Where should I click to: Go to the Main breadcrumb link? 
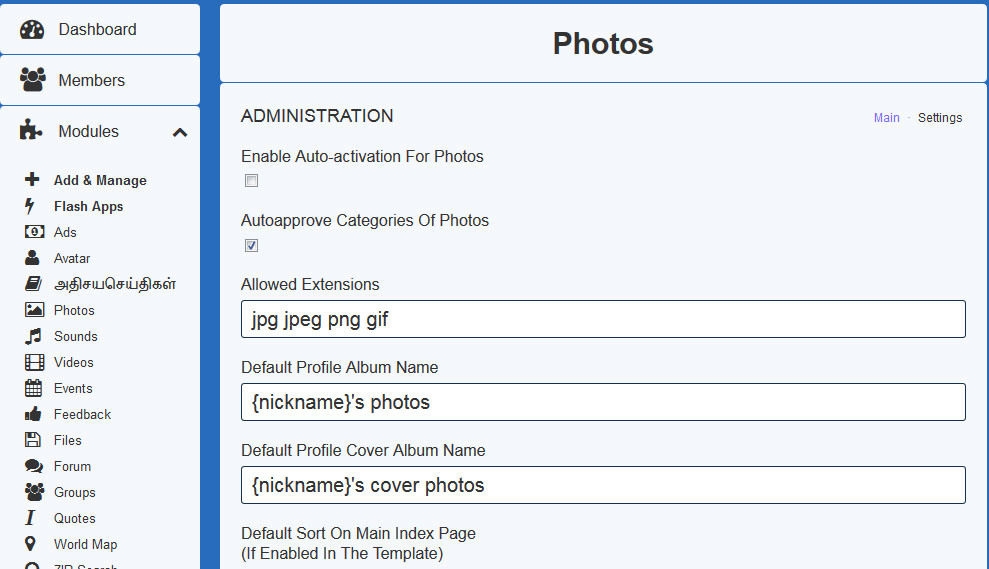886,118
